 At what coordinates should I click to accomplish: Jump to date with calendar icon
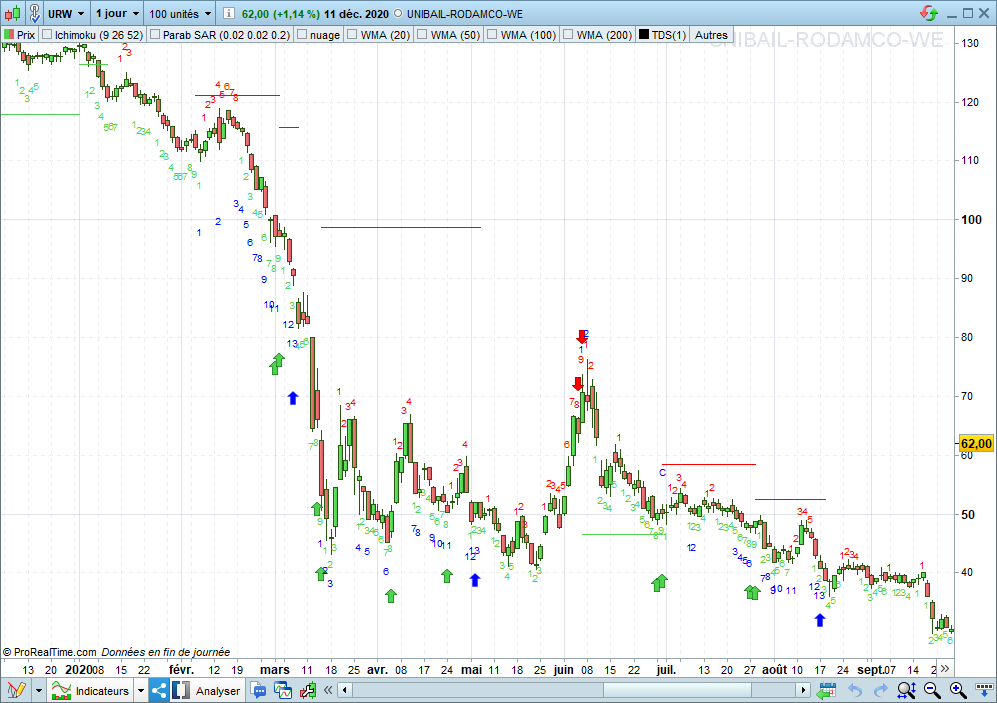click(826, 690)
